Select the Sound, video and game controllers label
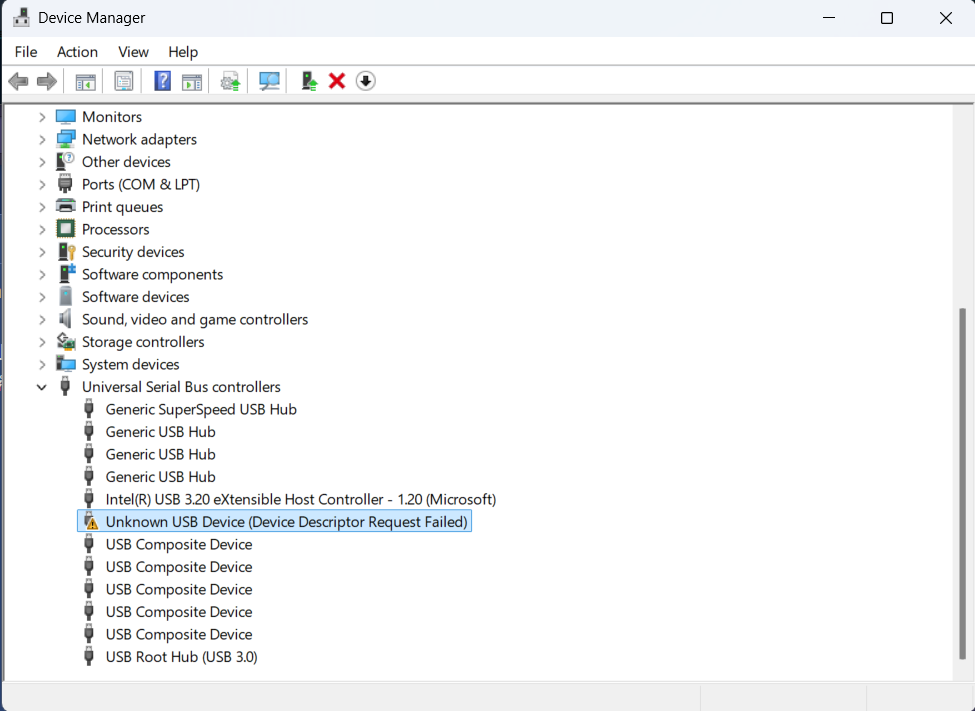This screenshot has height=711, width=975. (x=195, y=319)
